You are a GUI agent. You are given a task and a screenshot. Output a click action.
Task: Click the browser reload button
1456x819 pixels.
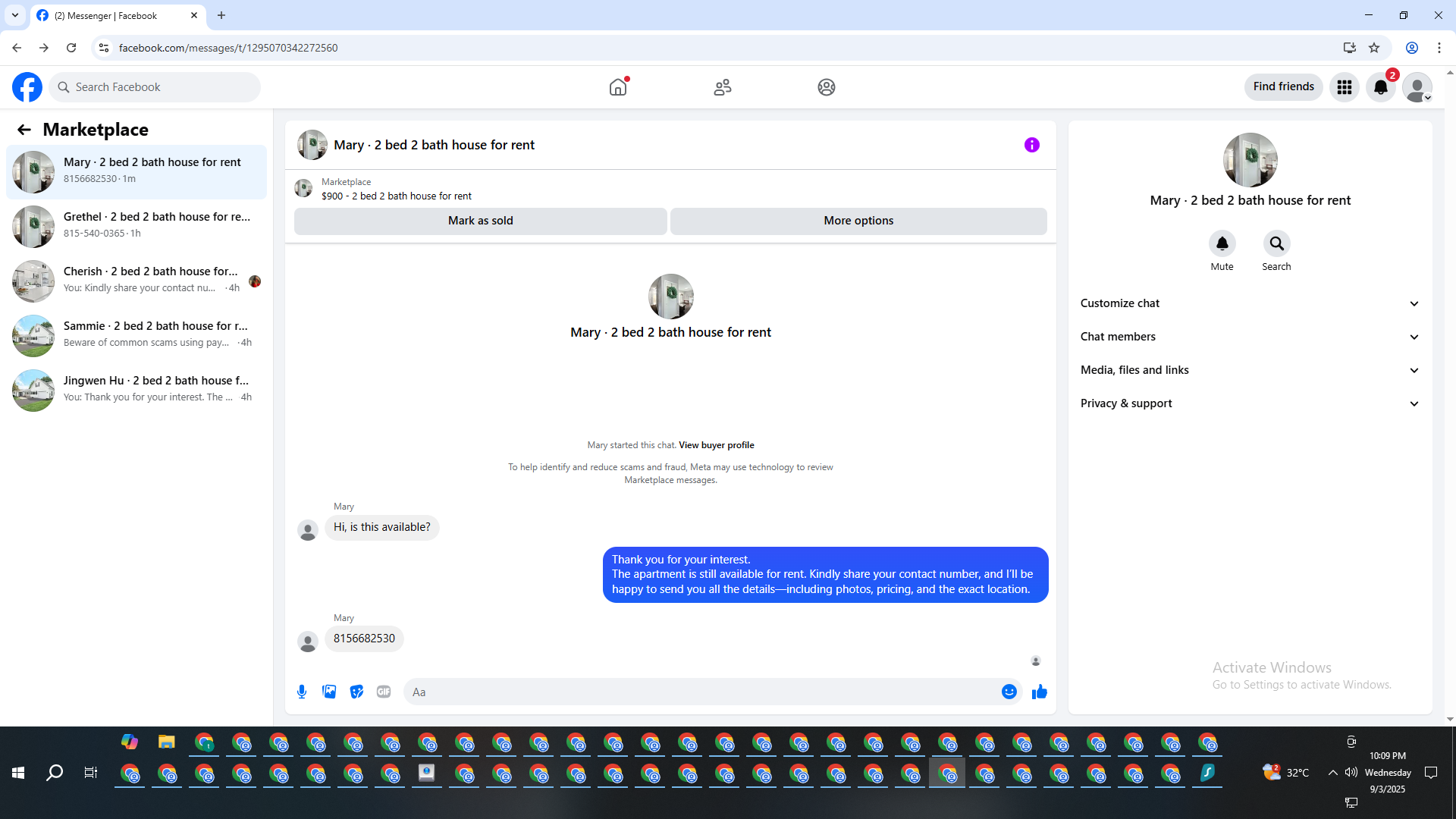point(71,48)
